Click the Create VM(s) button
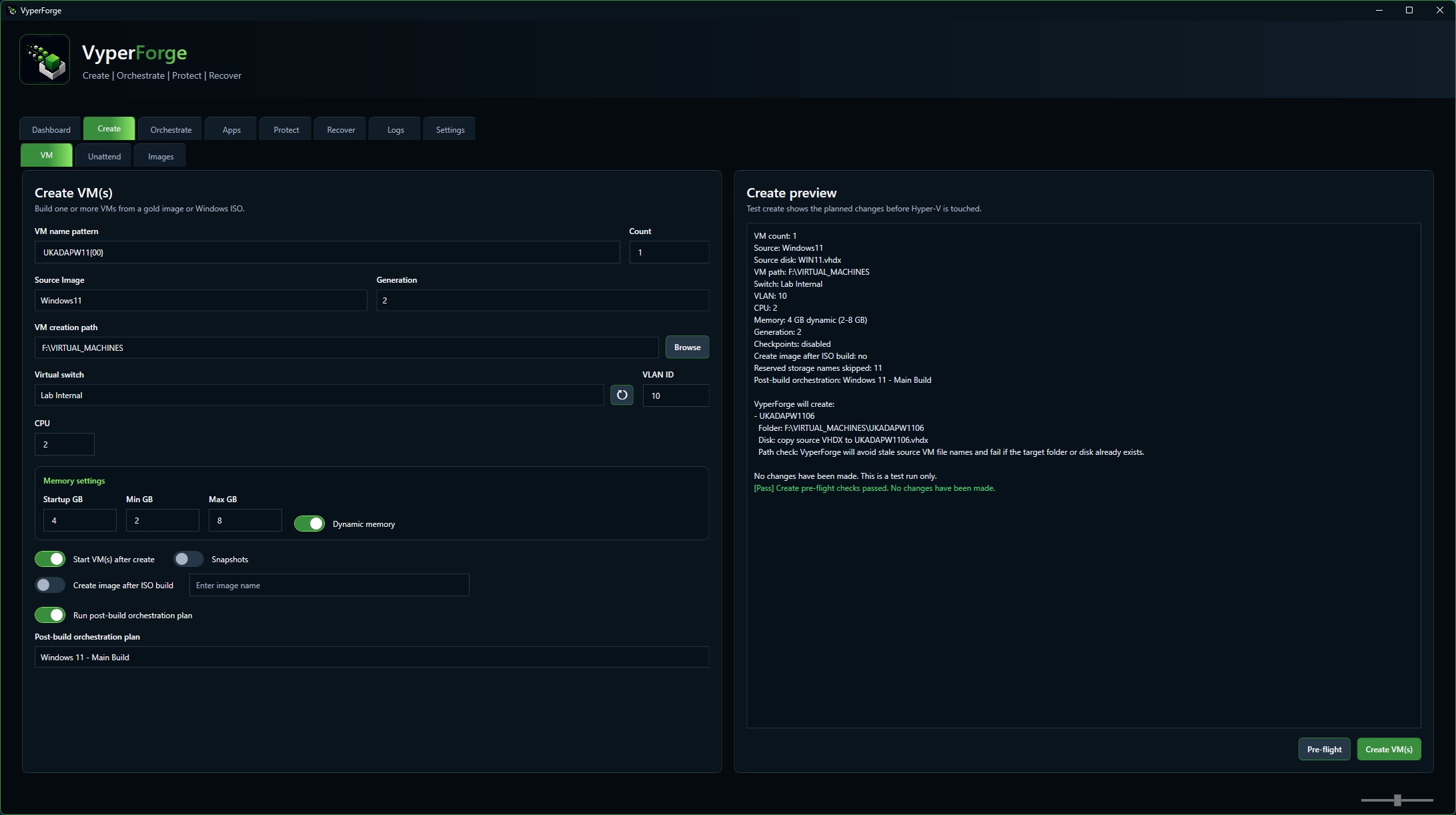The image size is (1456, 815). [1389, 749]
